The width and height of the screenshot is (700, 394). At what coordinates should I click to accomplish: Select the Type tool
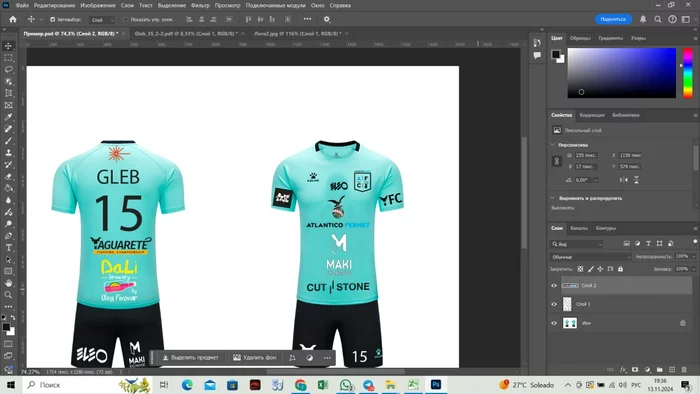[8, 248]
